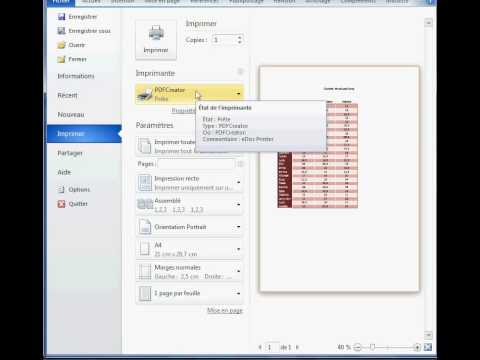The height and width of the screenshot is (360, 480).
Task: Click Enregistrer save icon in sidebar
Action: [61, 17]
